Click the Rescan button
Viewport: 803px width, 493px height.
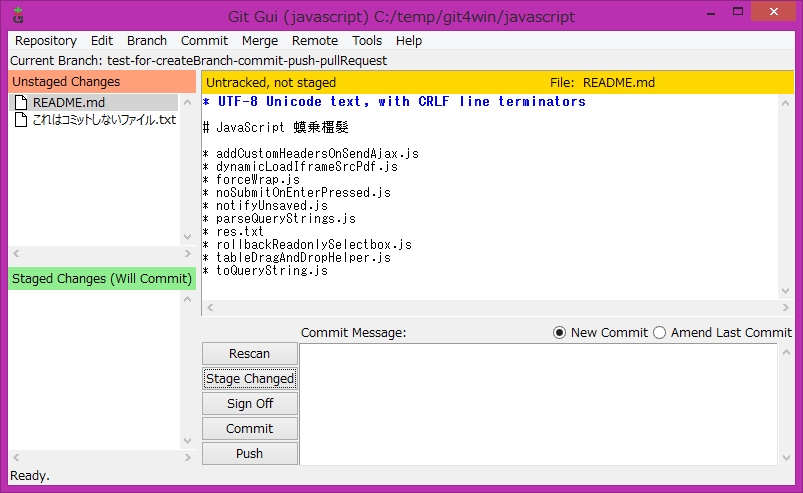[250, 354]
